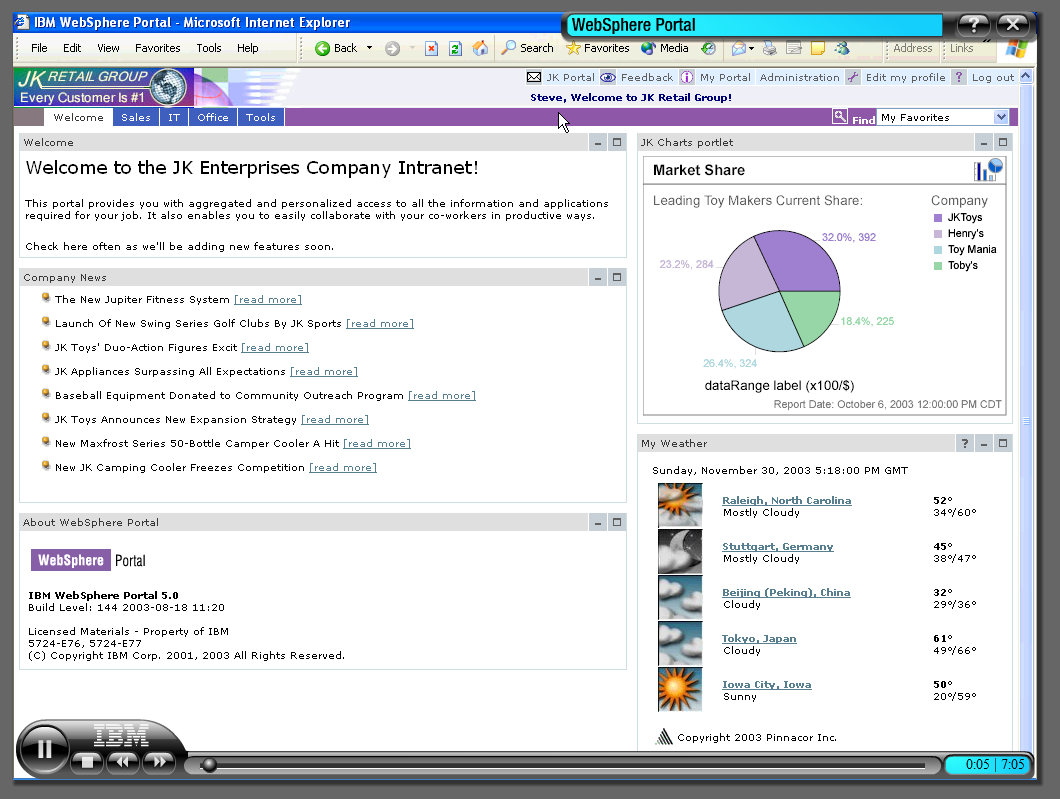This screenshot has height=799, width=1060.
Task: Open the Back button dropdown arrow
Action: tap(368, 47)
